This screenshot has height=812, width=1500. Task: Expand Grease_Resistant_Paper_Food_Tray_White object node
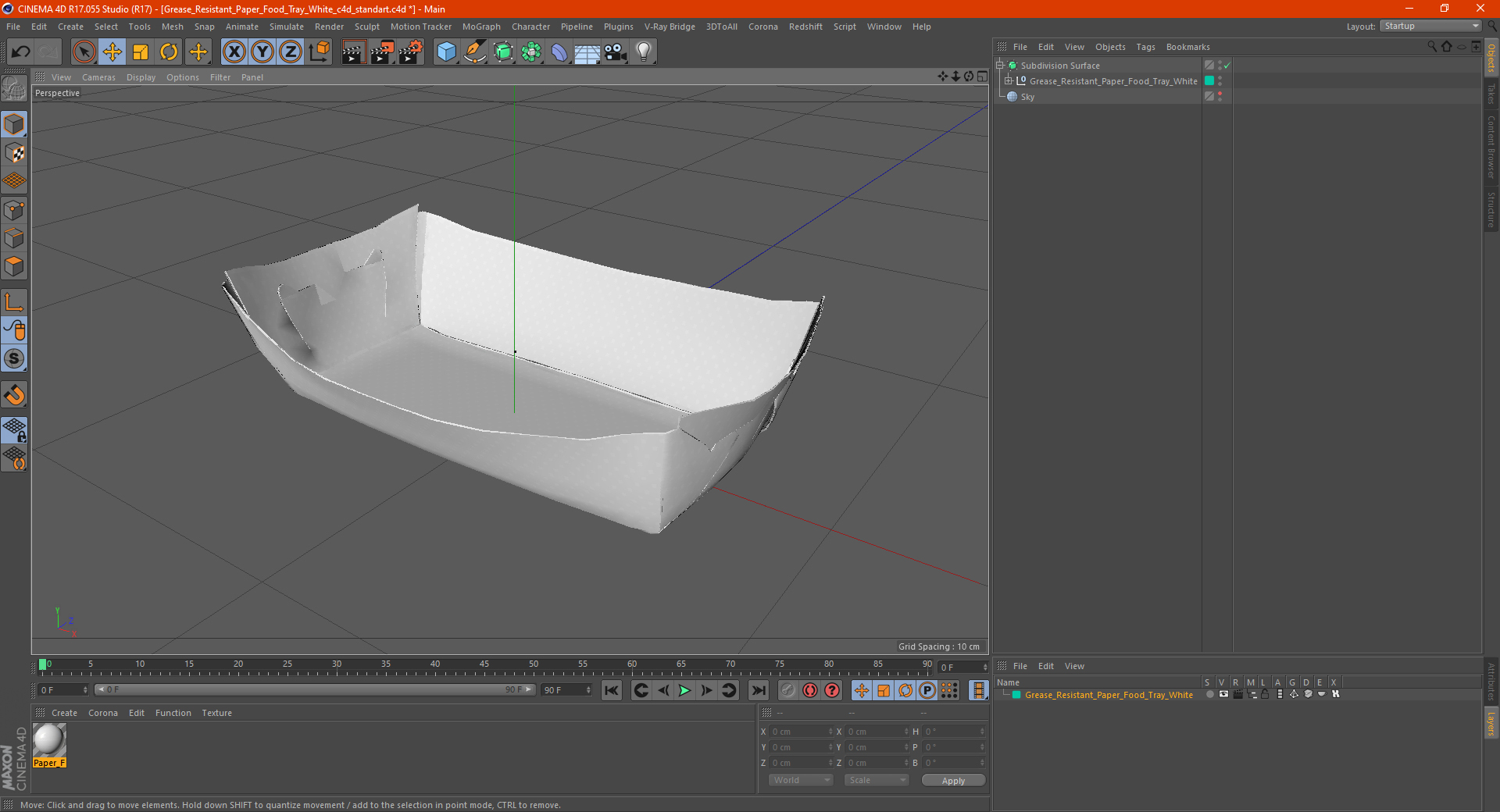(1008, 81)
